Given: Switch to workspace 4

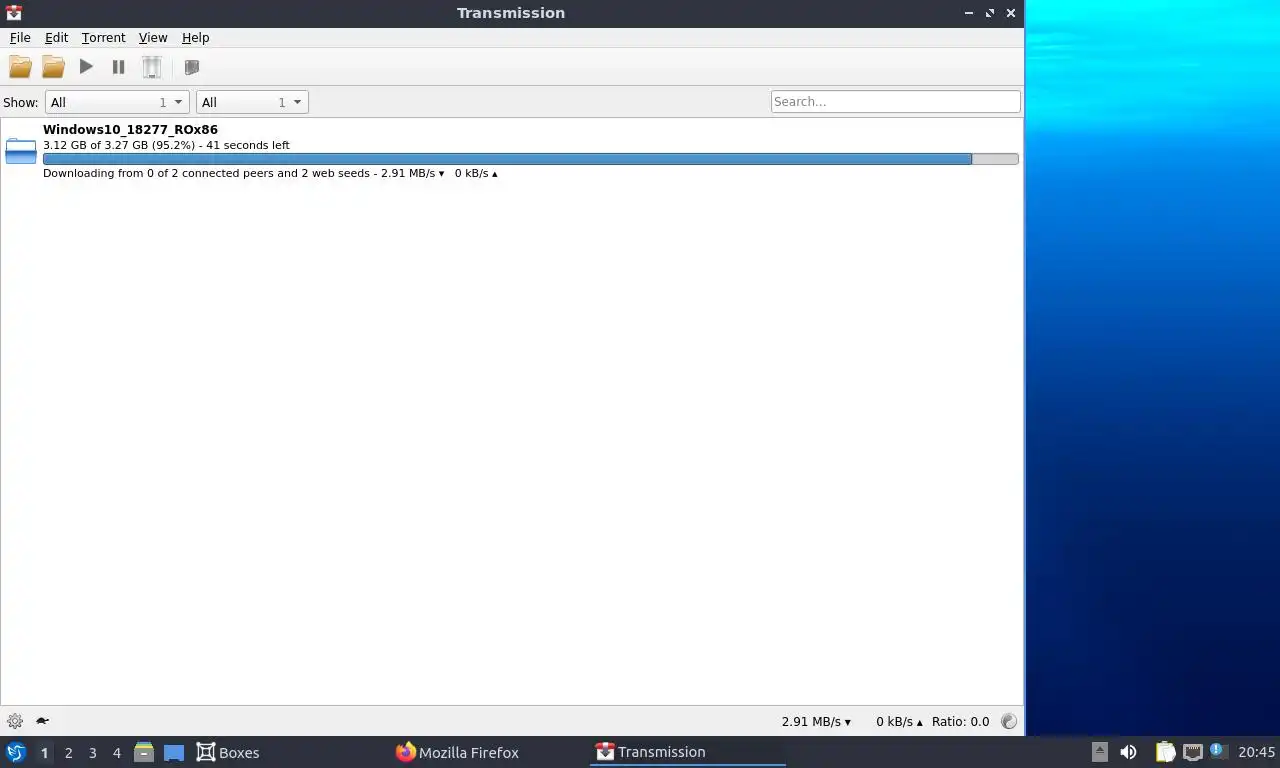Looking at the screenshot, I should (x=116, y=753).
